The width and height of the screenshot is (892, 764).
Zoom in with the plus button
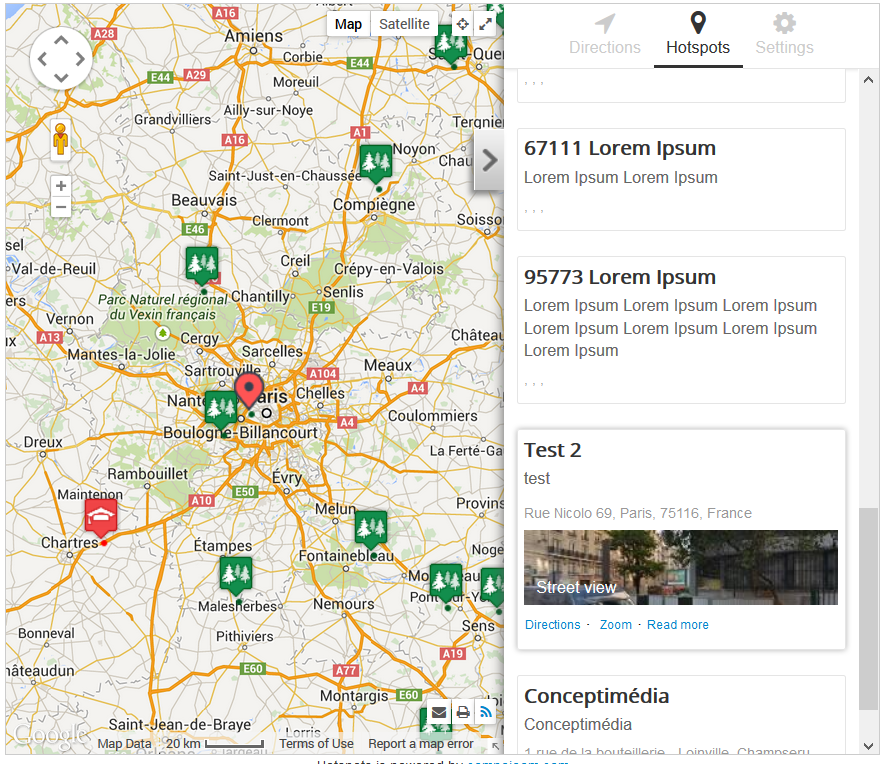click(x=61, y=185)
